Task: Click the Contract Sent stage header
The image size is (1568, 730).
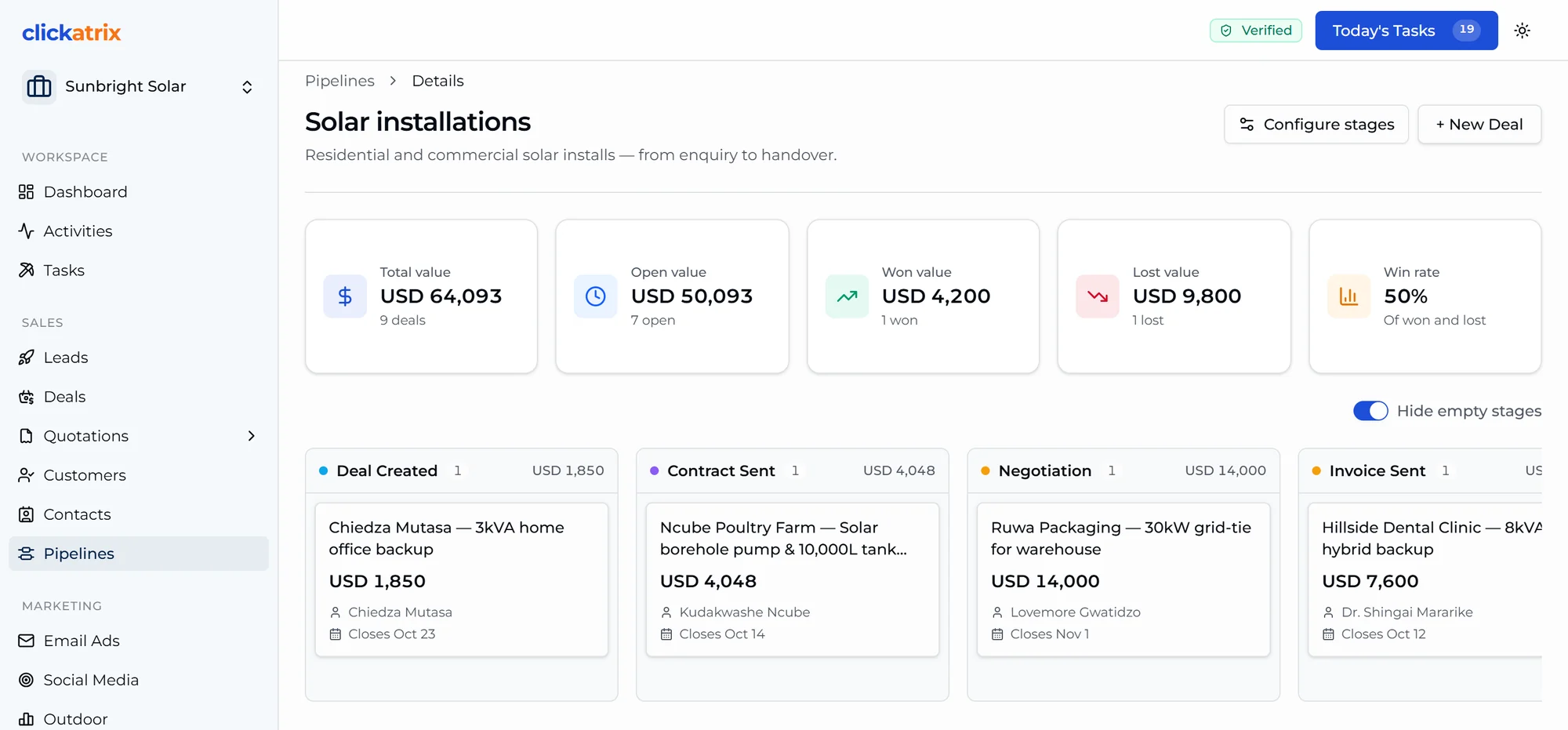Action: [793, 470]
